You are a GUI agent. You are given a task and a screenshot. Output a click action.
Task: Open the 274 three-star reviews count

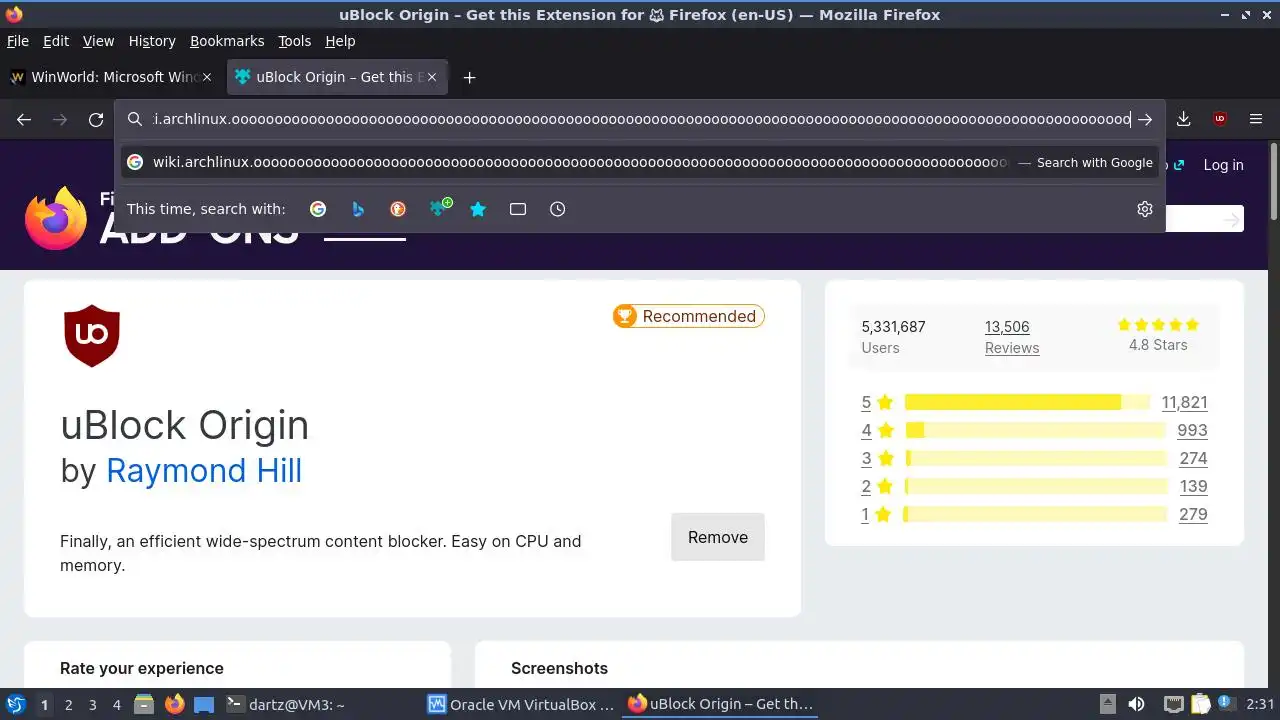(1193, 458)
